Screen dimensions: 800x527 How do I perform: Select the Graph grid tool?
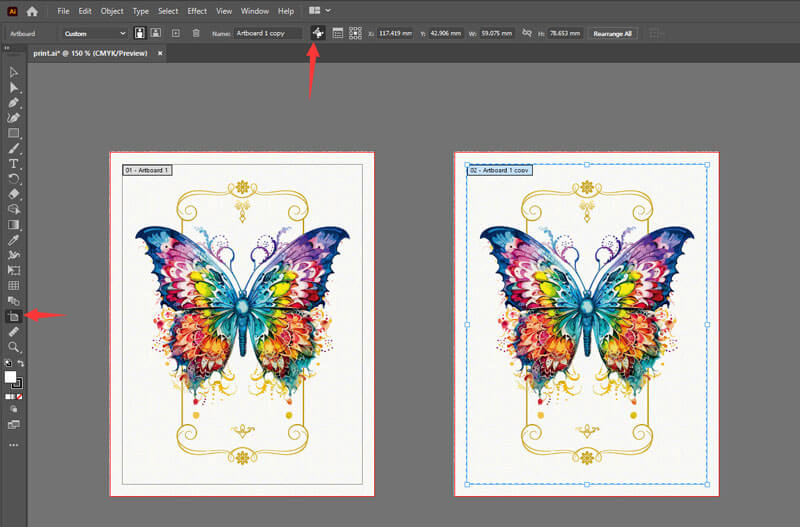coord(14,286)
